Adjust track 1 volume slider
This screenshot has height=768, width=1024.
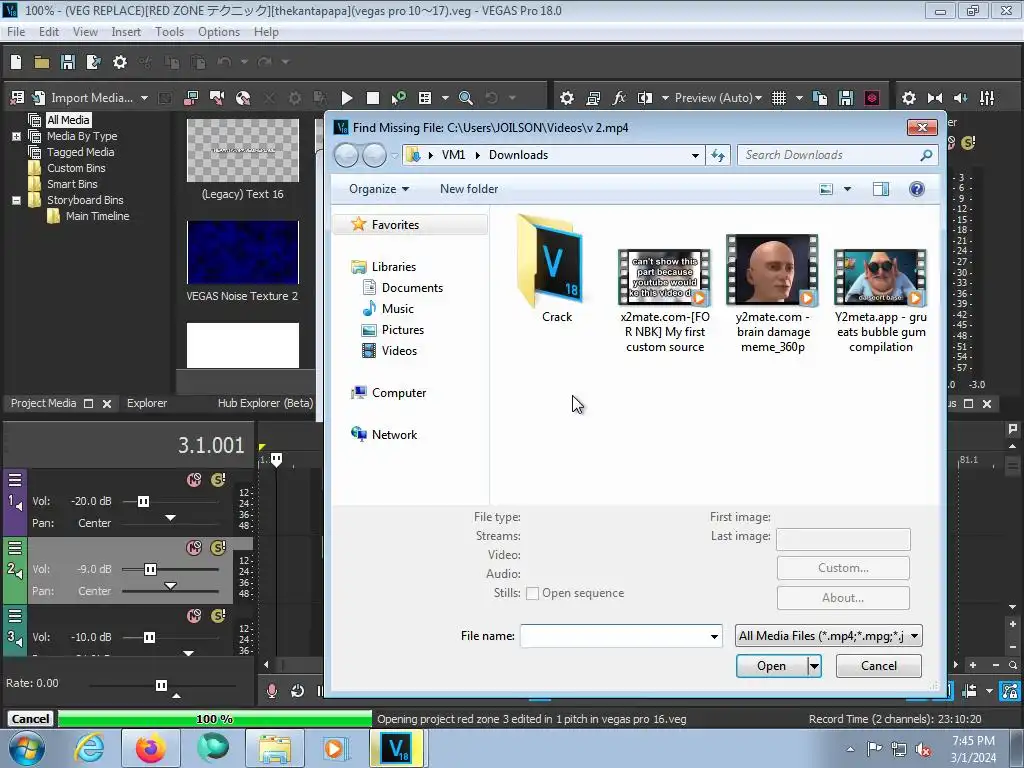tap(144, 502)
